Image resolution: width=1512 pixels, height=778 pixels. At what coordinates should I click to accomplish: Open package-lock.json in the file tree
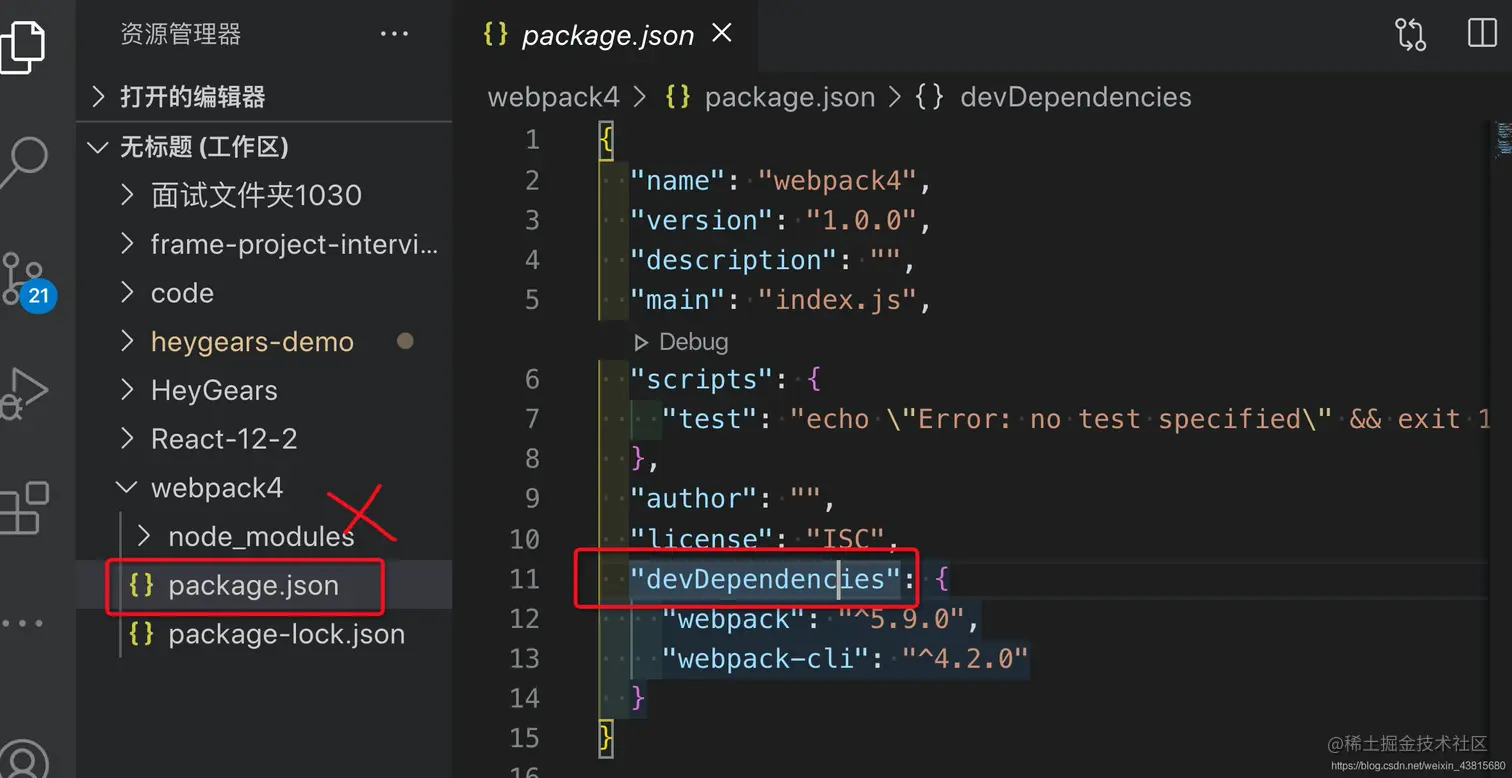click(264, 634)
